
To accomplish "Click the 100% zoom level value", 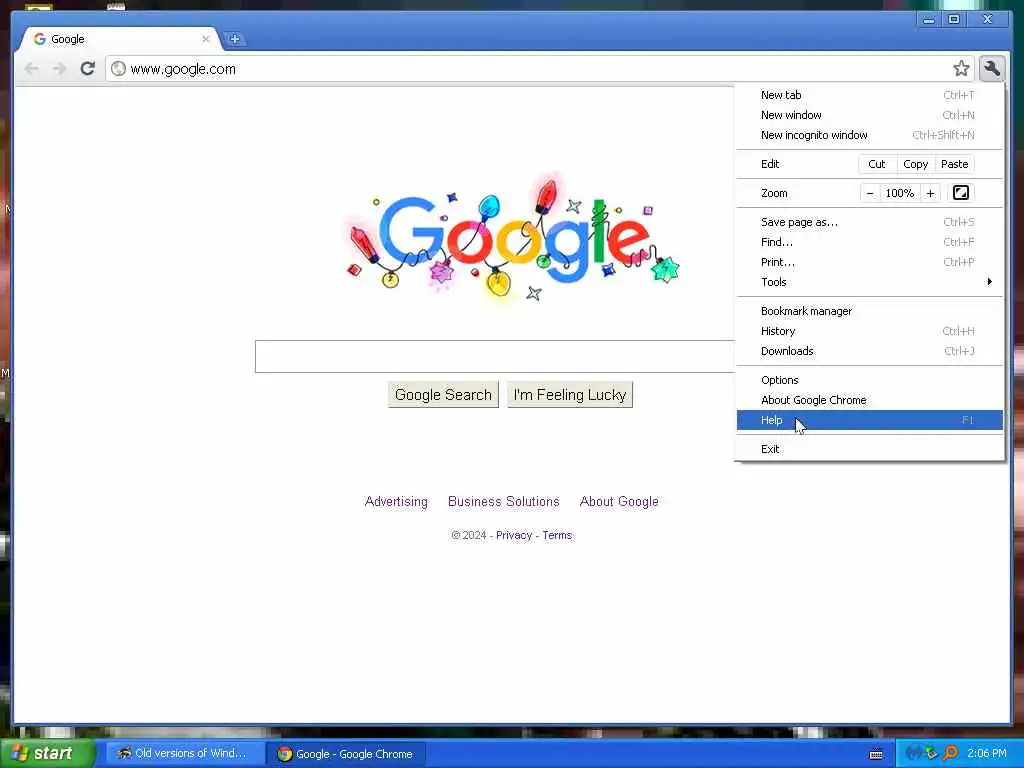I will tap(899, 193).
